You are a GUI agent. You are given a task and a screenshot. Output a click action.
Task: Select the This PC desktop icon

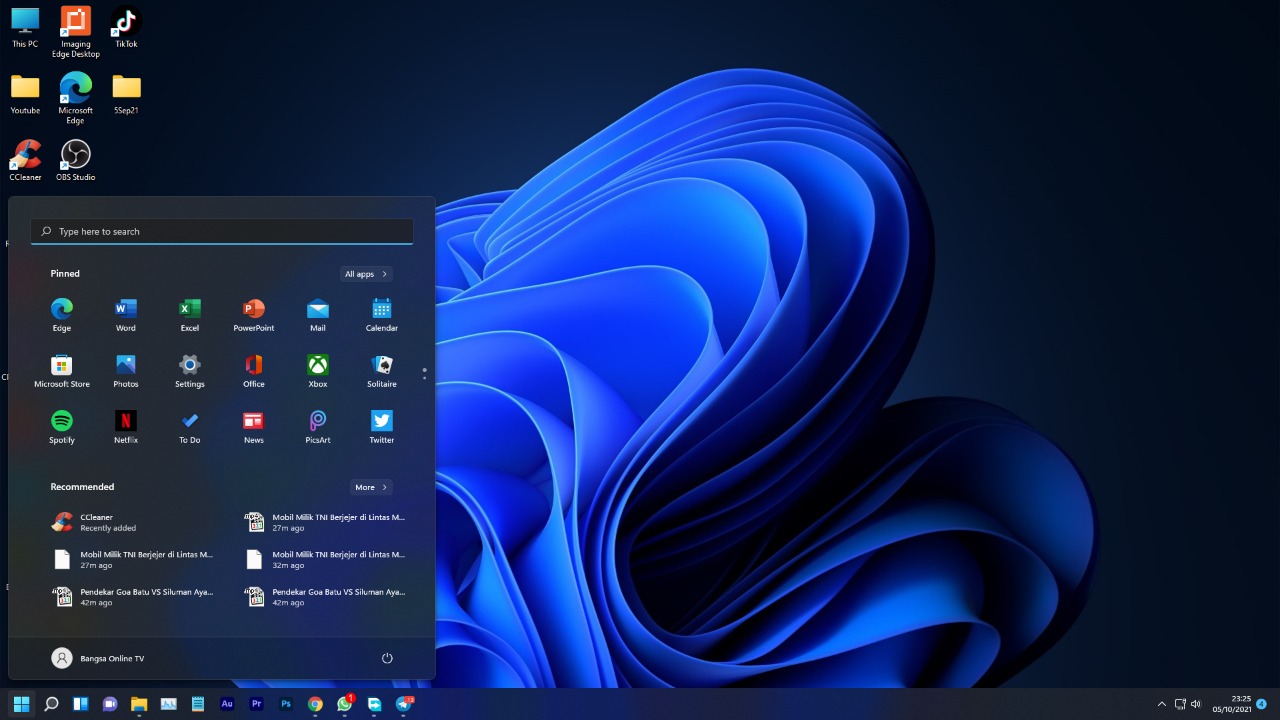(x=25, y=28)
